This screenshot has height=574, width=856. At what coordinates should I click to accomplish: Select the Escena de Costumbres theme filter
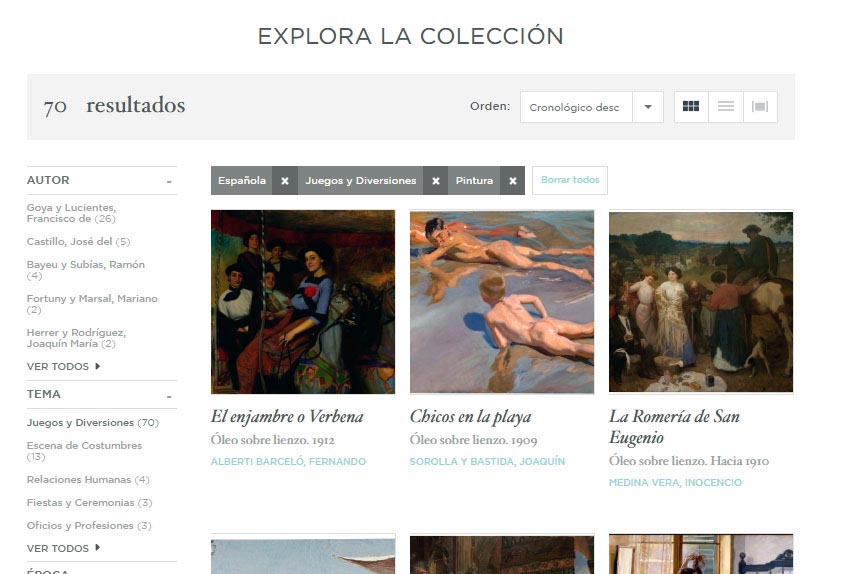coord(84,451)
